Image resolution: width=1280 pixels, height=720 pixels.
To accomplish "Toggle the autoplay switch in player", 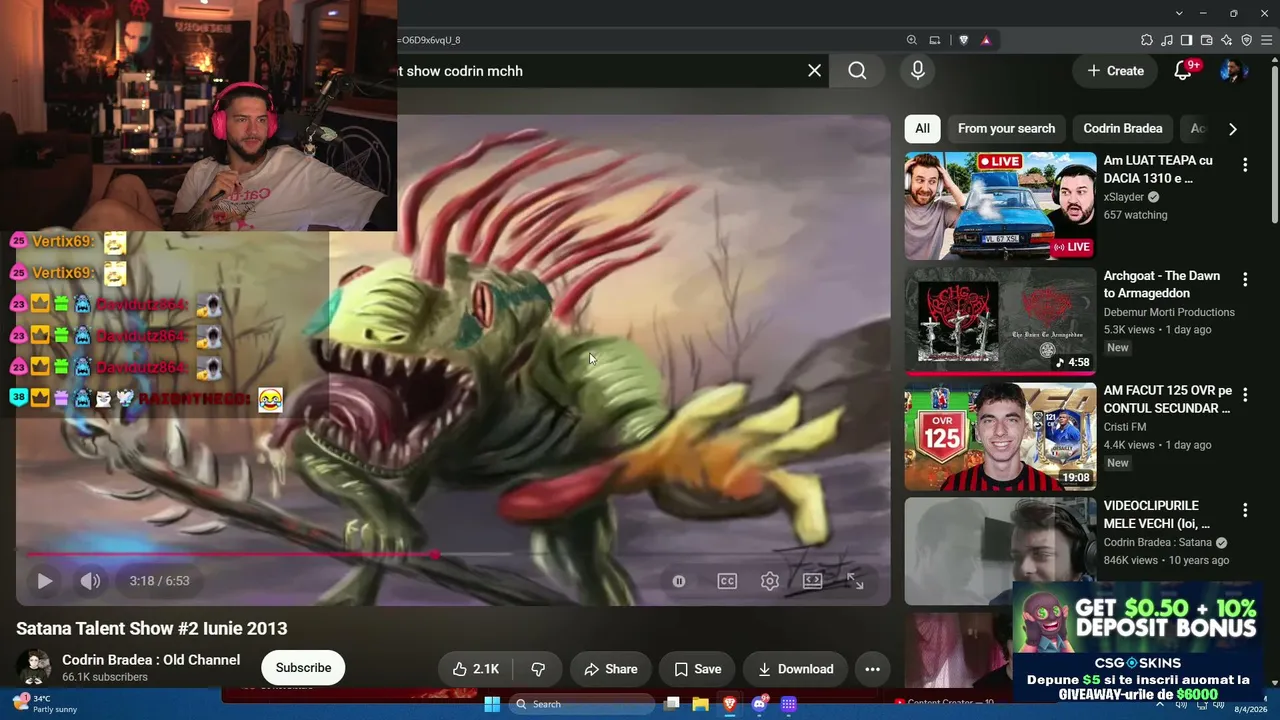I will point(679,581).
